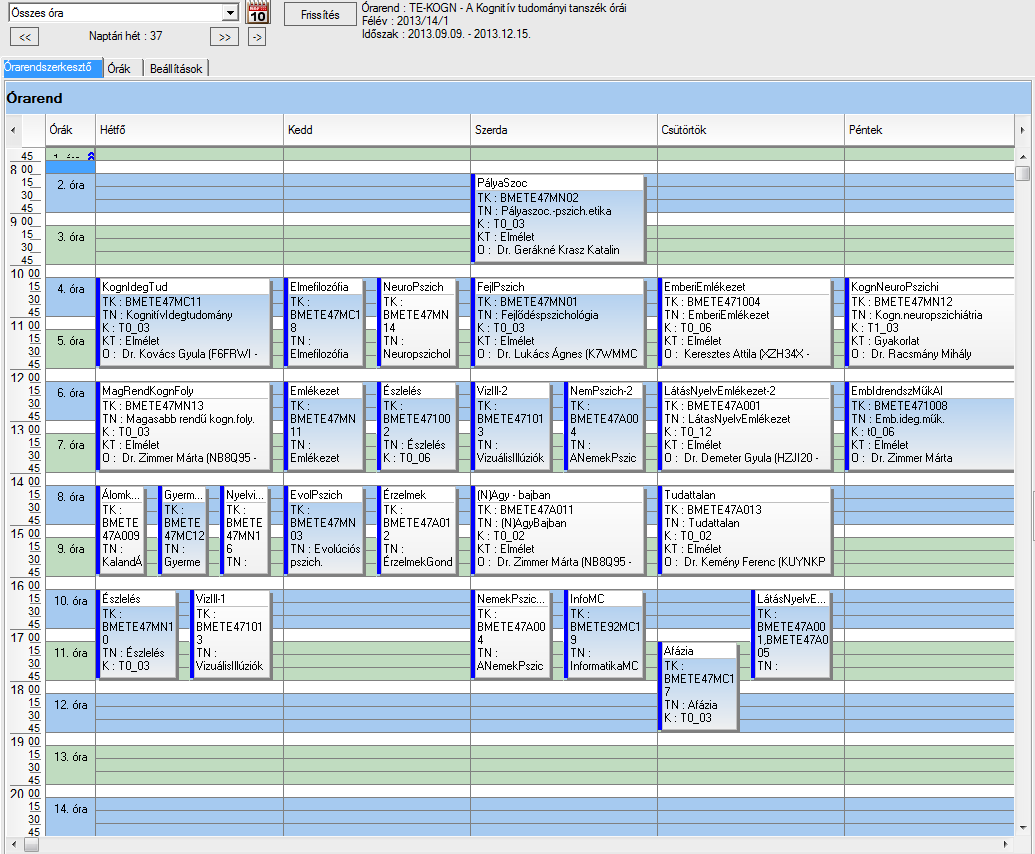Select the NemekPszic... class block
Image resolution: width=1035 pixels, height=854 pixels.
(512, 634)
